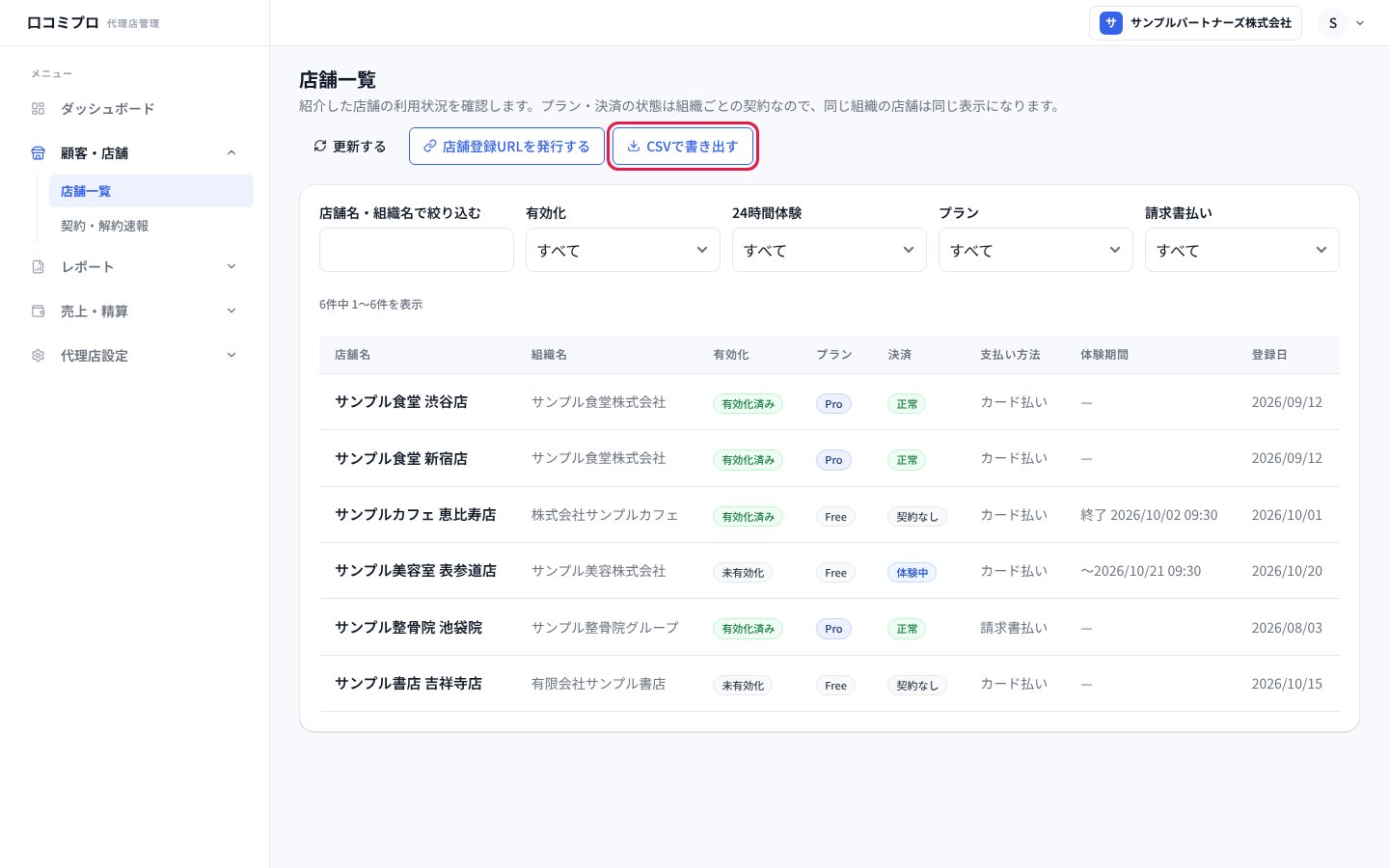Click 終了 2026/10/02 09:30 trial period cell
This screenshot has width=1389, height=868.
pyautogui.click(x=1149, y=515)
